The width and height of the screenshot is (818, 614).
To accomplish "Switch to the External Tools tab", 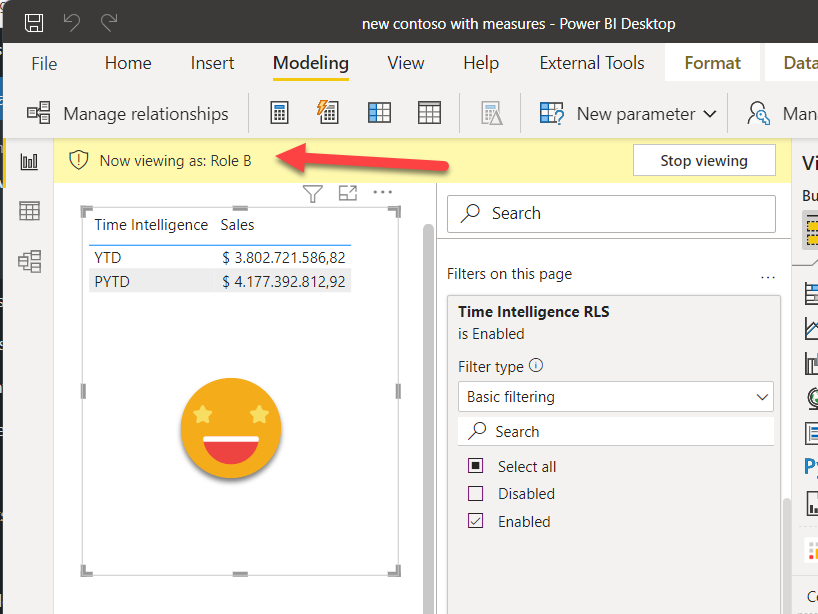I will point(592,63).
